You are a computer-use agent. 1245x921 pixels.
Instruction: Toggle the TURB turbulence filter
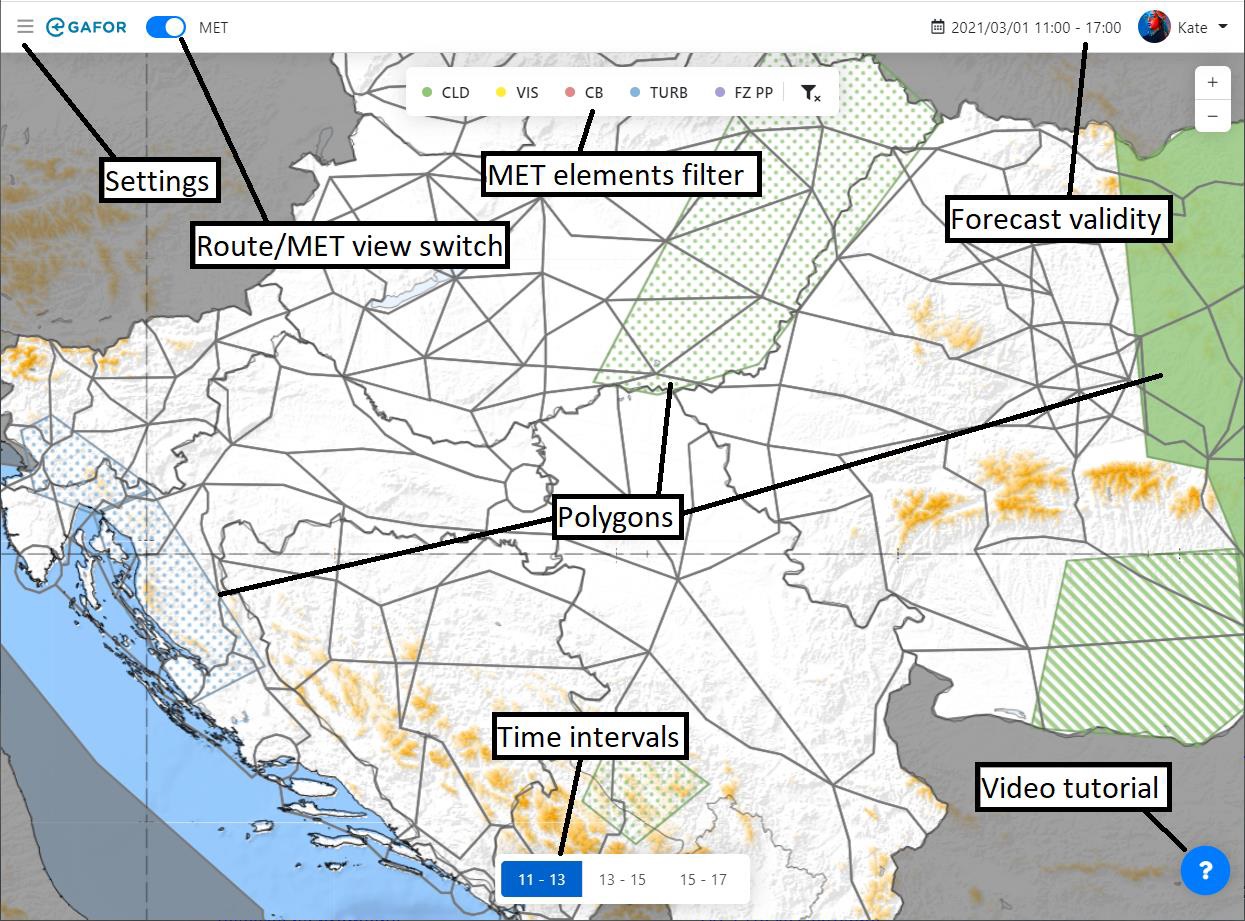coord(659,93)
